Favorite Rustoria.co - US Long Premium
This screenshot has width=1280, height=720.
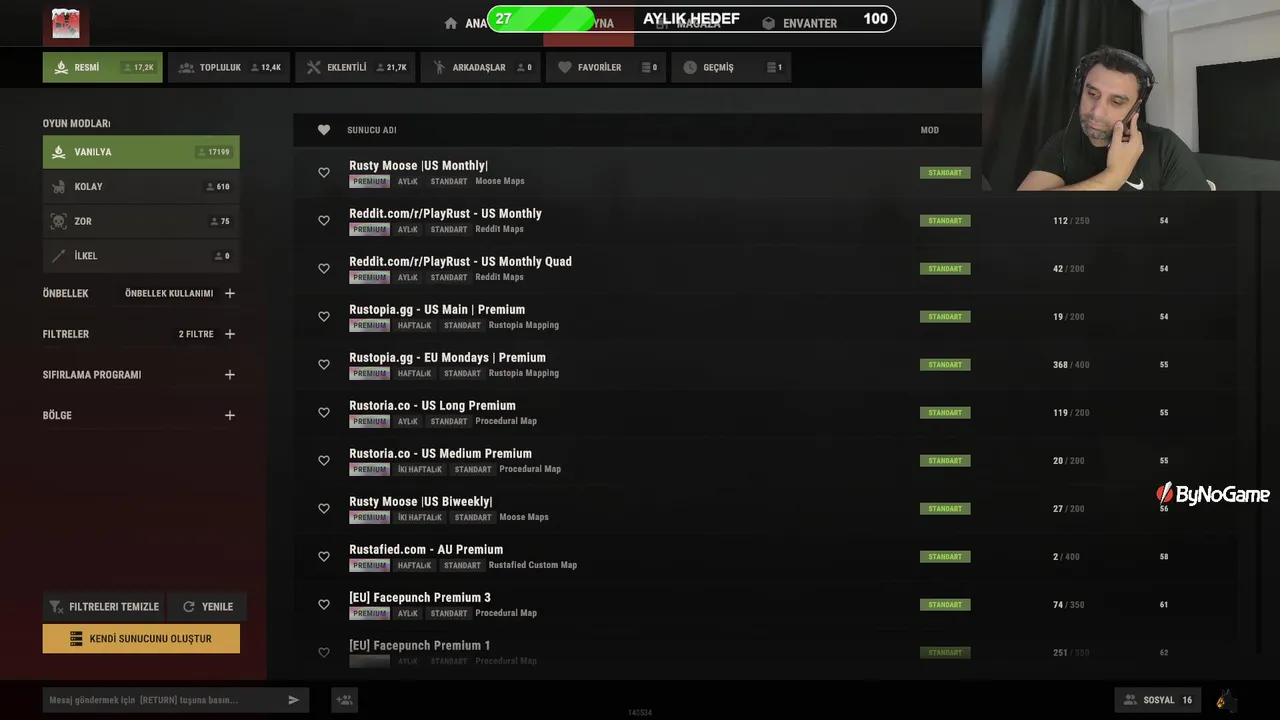pyautogui.click(x=324, y=413)
